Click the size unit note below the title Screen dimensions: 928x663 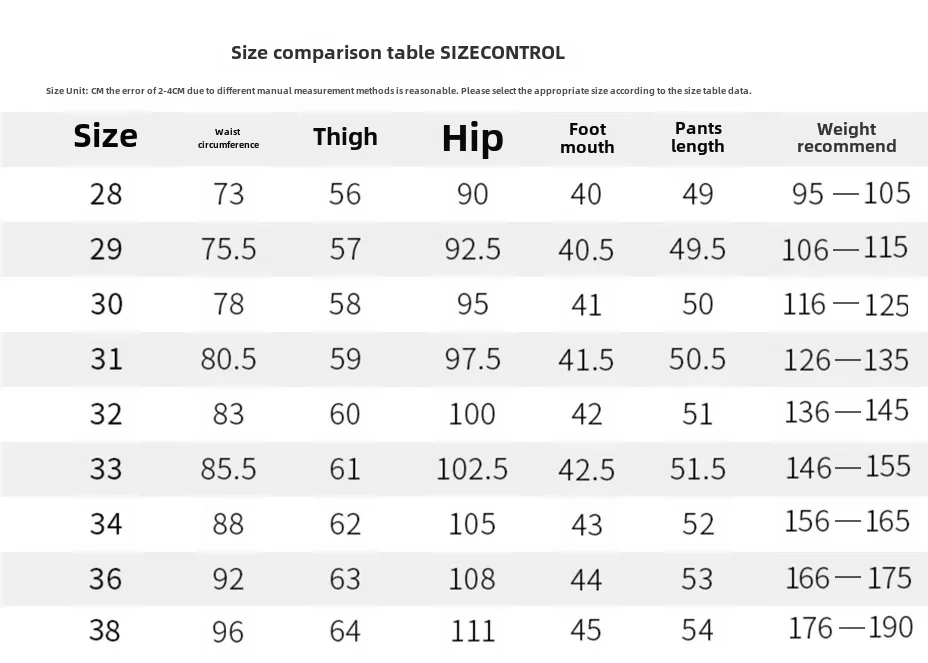pyautogui.click(x=398, y=91)
